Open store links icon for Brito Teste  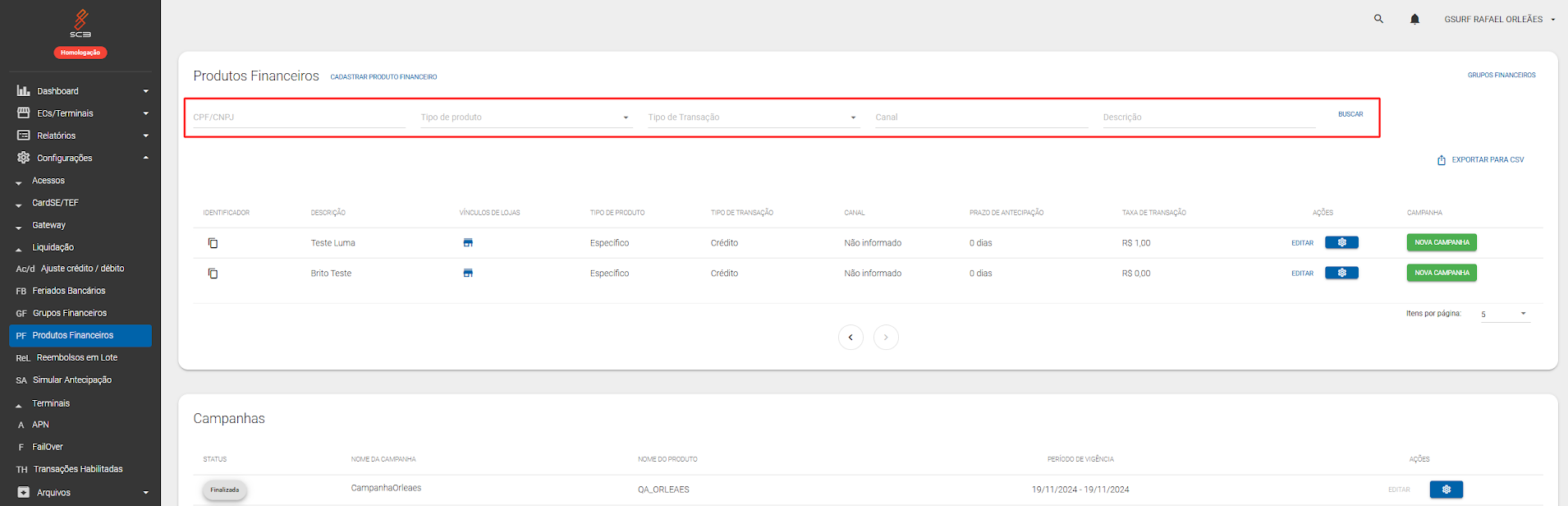[468, 274]
